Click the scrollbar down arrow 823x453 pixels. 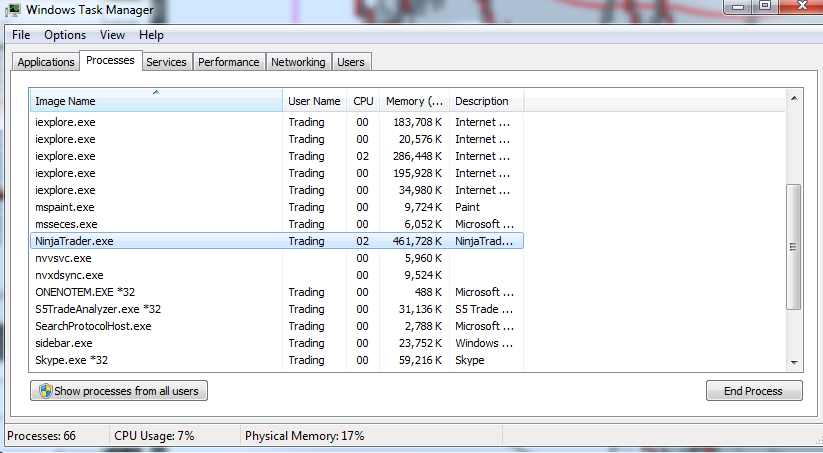coord(794,363)
